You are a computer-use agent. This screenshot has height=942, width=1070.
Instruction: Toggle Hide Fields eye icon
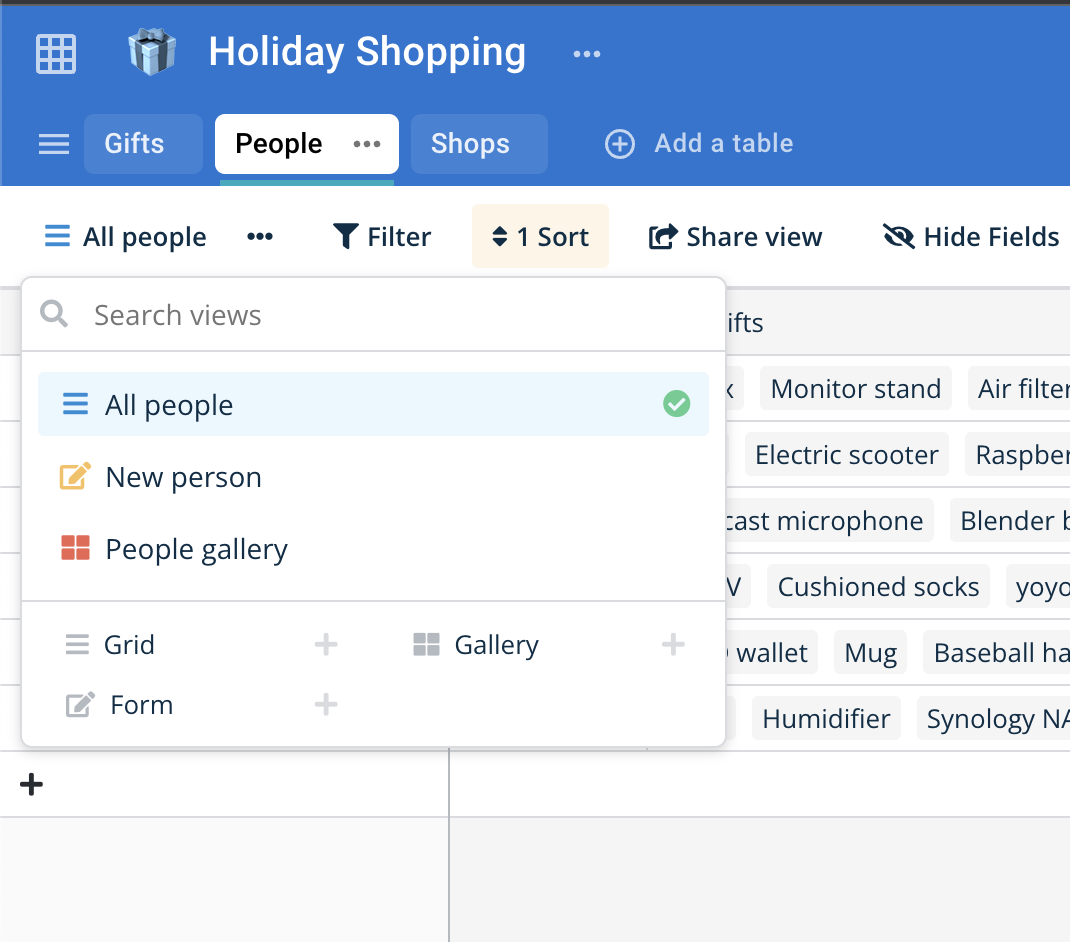coord(899,237)
